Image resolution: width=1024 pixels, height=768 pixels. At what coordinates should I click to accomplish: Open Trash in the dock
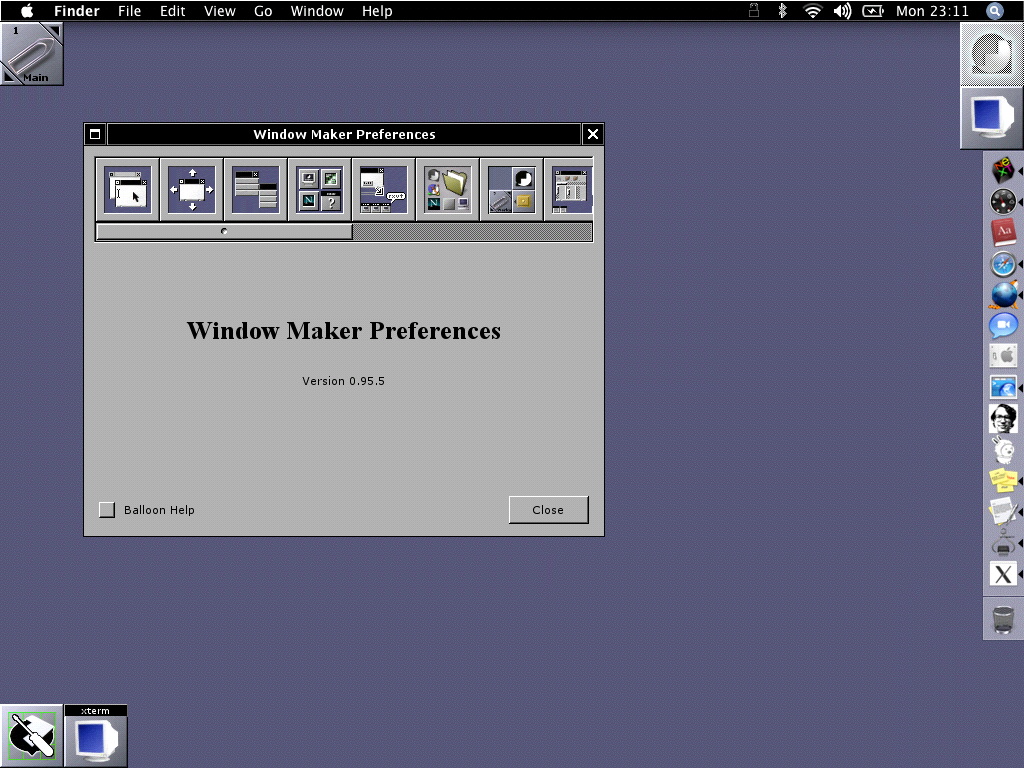(1003, 619)
